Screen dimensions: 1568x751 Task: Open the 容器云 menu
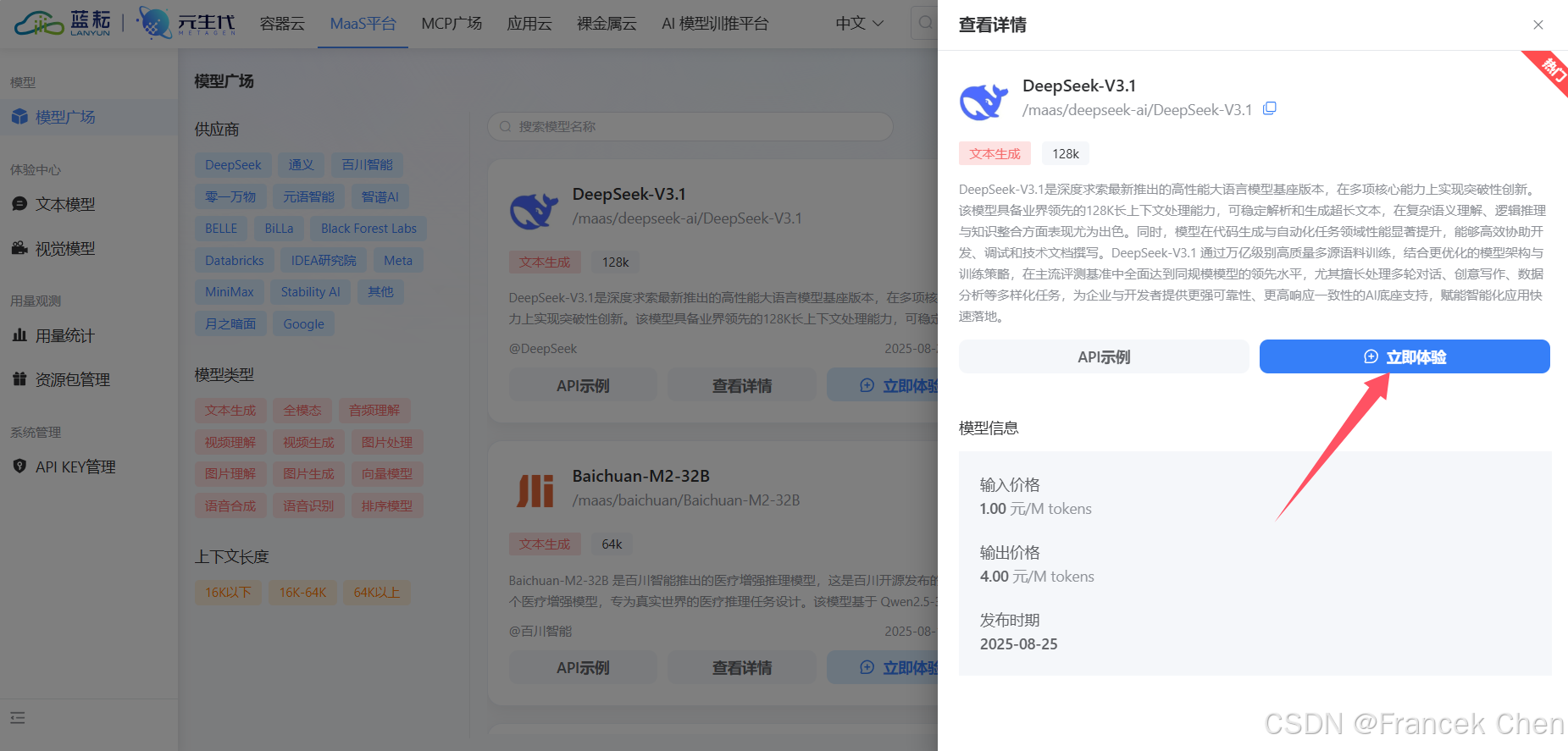(282, 24)
